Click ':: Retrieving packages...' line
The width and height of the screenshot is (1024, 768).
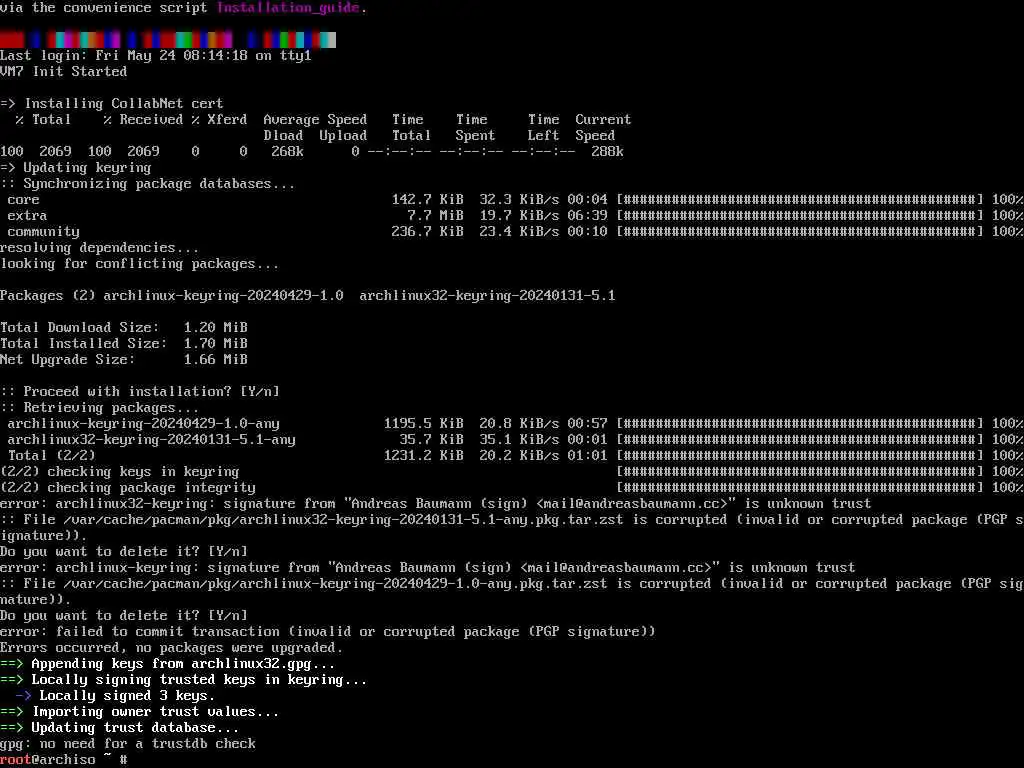[x=99, y=408]
